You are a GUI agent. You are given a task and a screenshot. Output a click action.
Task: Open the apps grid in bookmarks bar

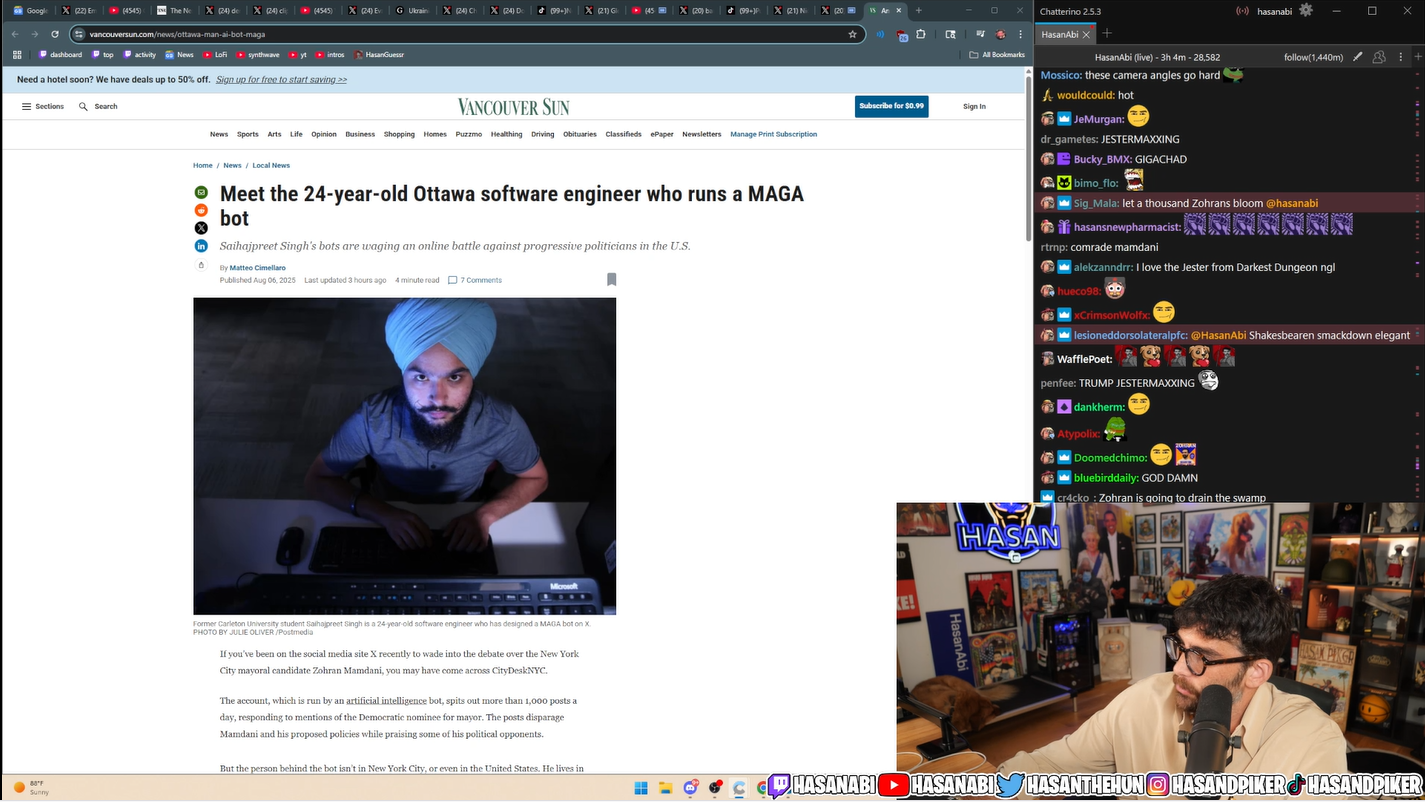click(x=17, y=55)
